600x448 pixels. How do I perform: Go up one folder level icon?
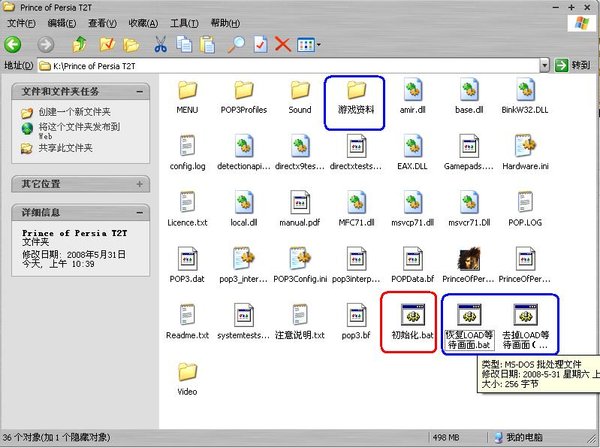pos(80,44)
